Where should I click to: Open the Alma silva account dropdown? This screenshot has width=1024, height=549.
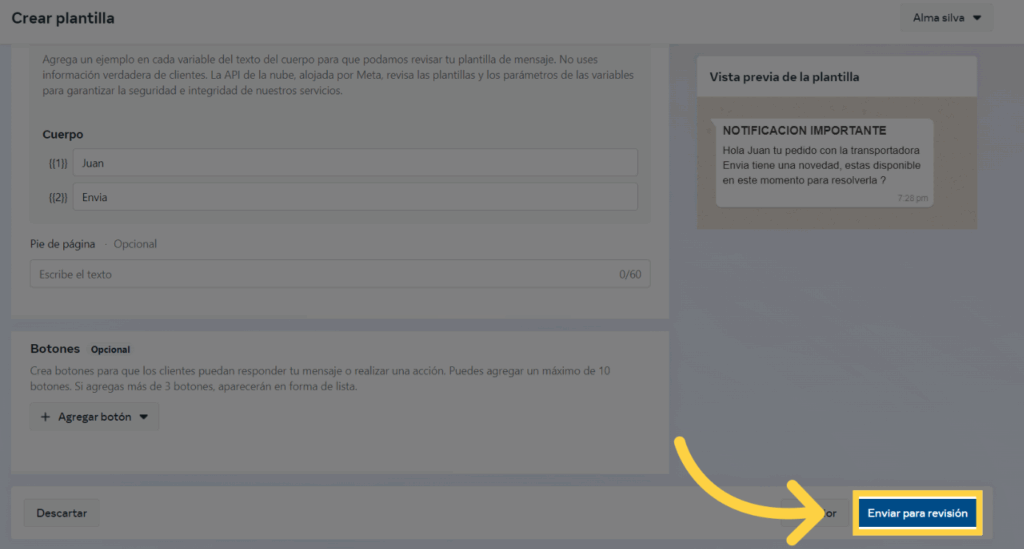[x=946, y=18]
